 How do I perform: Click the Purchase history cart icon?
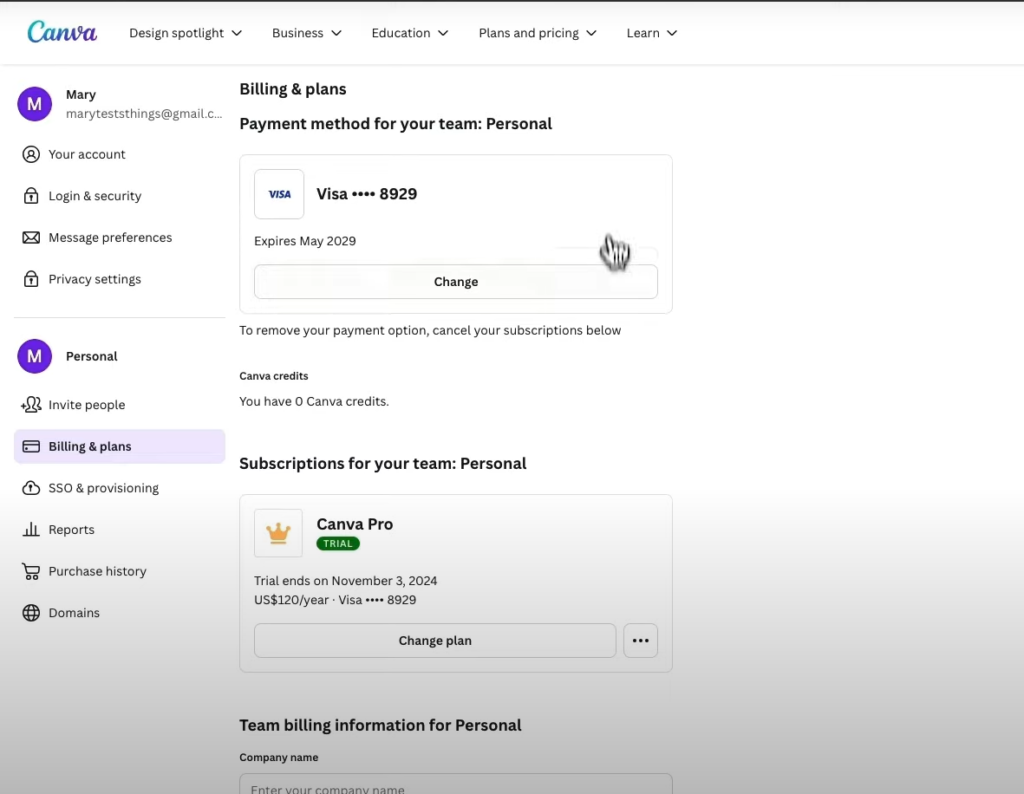(x=31, y=571)
